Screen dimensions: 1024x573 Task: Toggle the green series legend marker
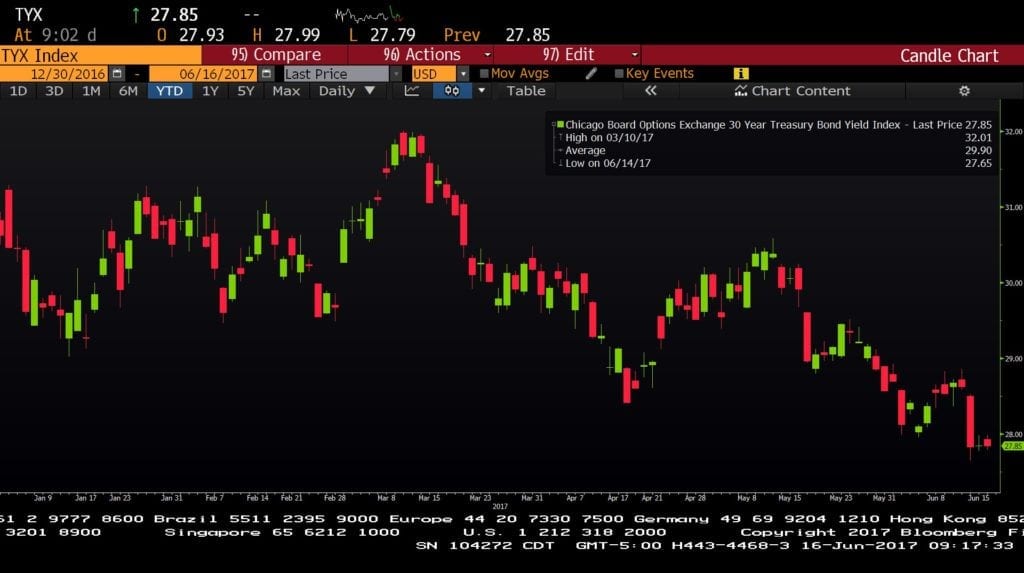pyautogui.click(x=560, y=124)
